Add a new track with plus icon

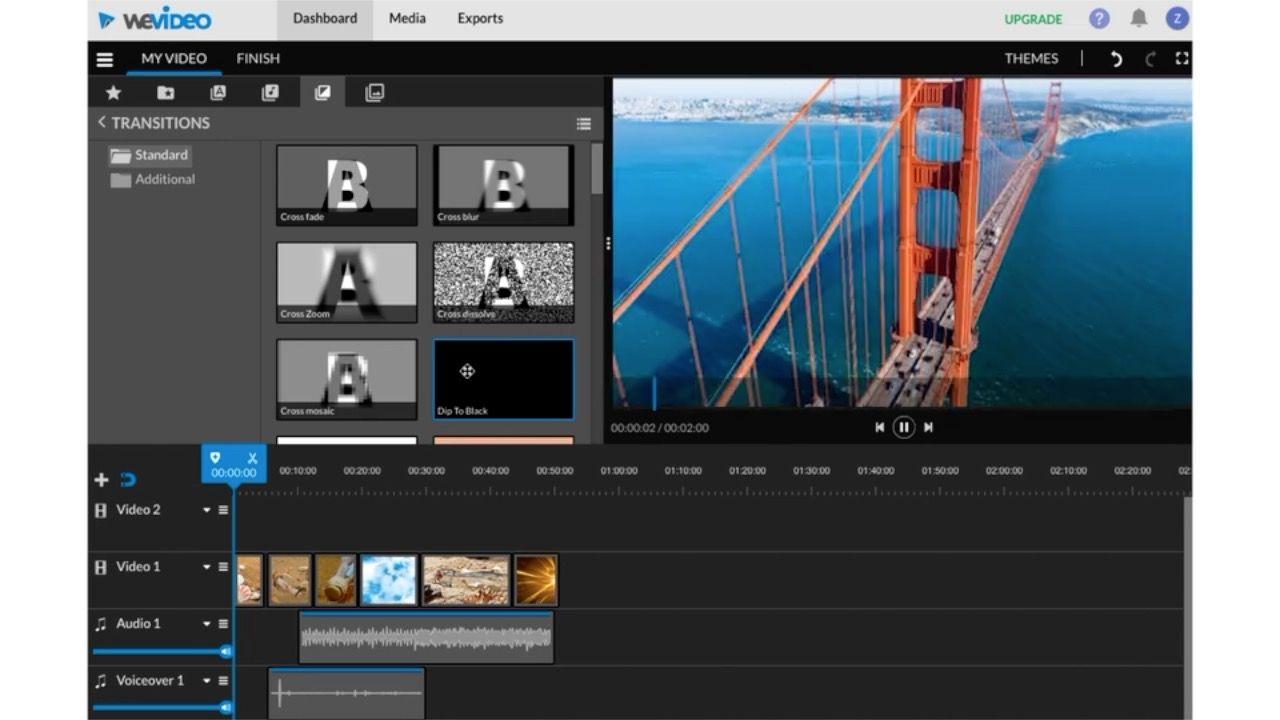pyautogui.click(x=101, y=480)
